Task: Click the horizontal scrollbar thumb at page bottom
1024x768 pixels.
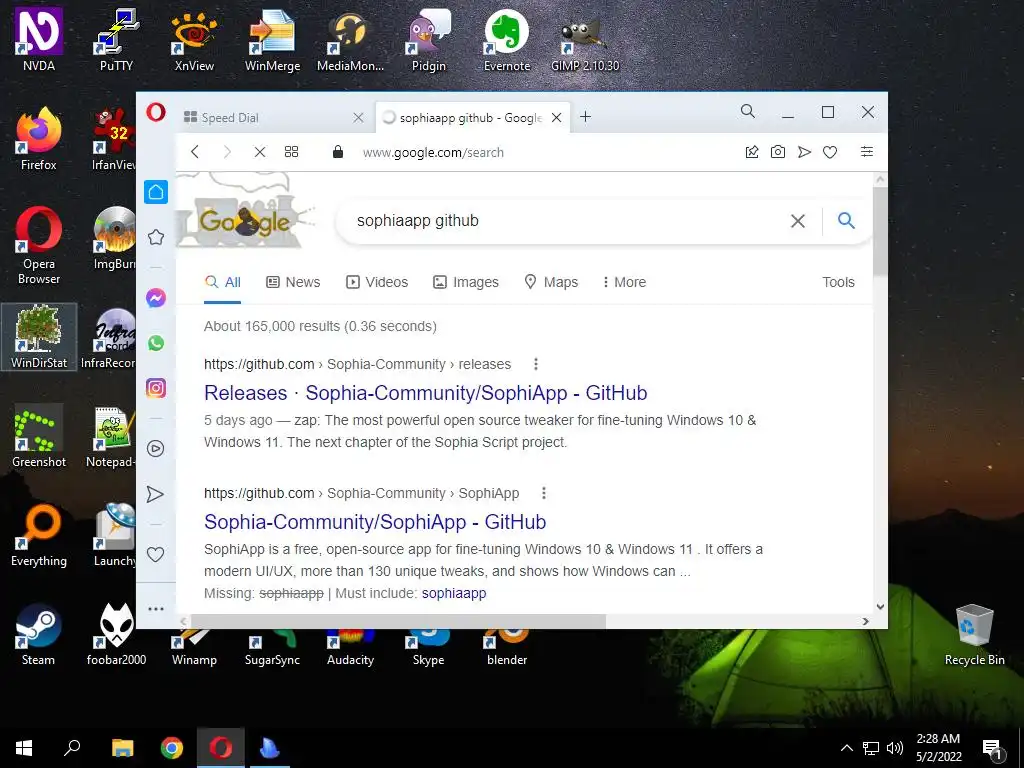Action: pyautogui.click(x=397, y=621)
